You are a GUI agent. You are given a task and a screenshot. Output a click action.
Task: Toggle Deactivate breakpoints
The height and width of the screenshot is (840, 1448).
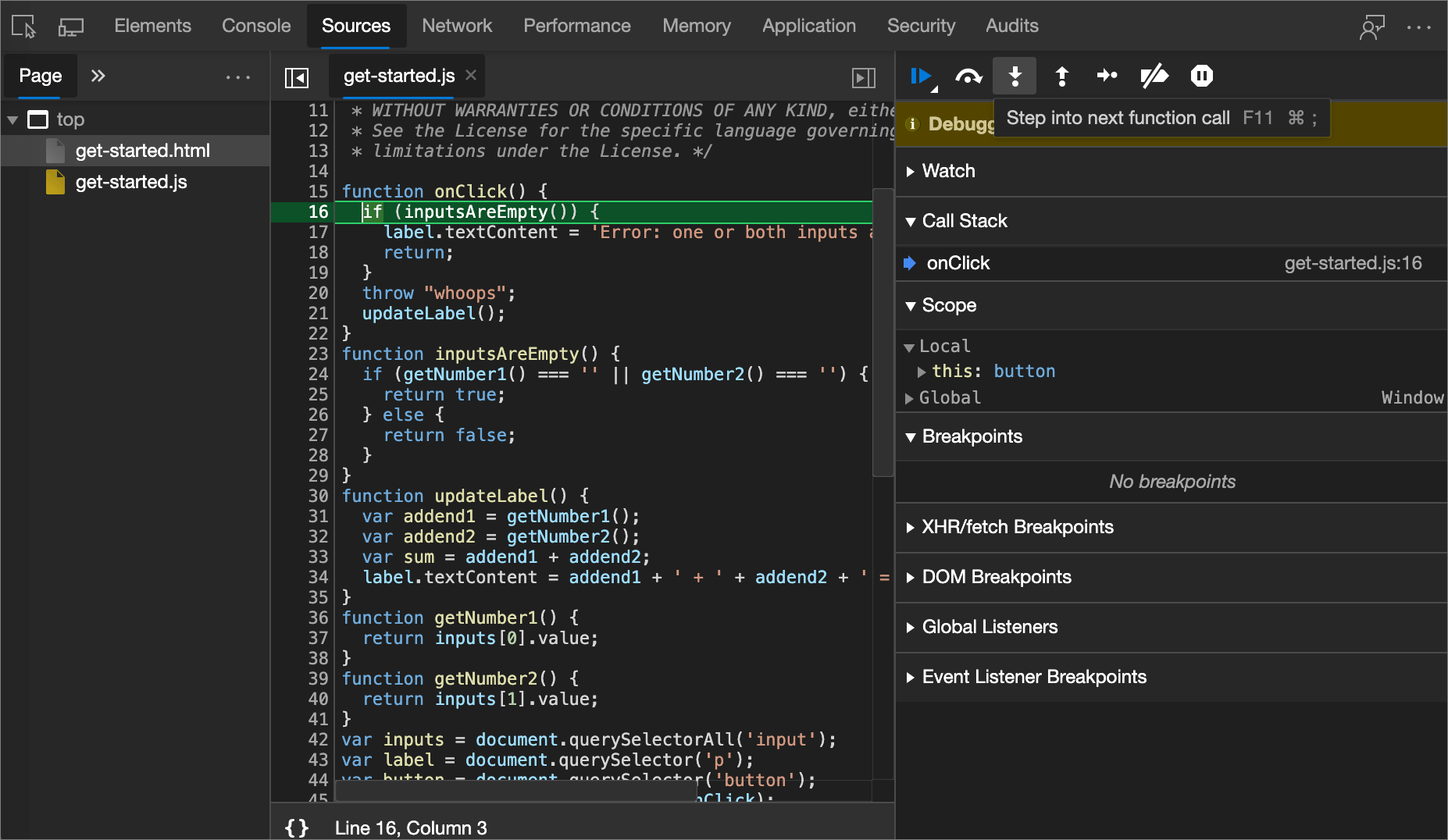pyautogui.click(x=1155, y=76)
